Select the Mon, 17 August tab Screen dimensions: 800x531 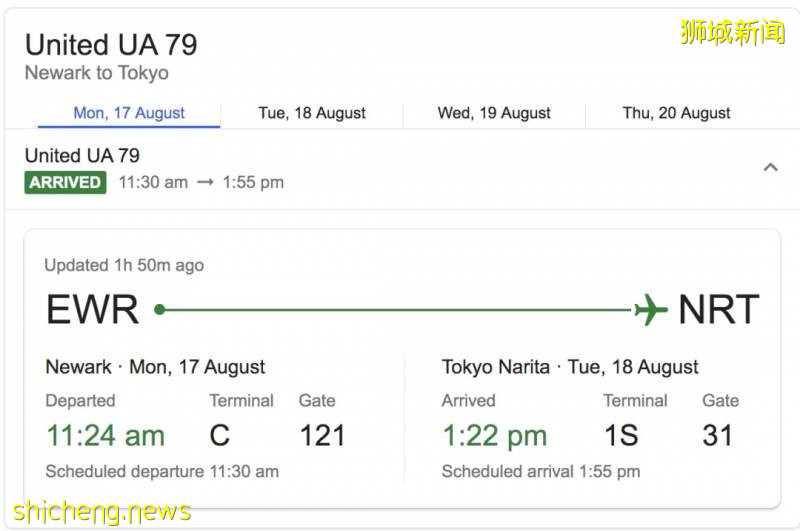[129, 113]
